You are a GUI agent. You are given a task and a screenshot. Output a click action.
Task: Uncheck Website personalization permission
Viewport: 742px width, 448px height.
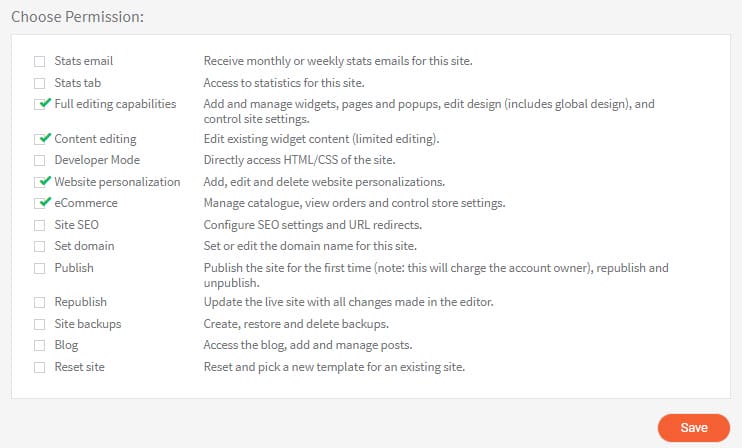pyautogui.click(x=40, y=182)
